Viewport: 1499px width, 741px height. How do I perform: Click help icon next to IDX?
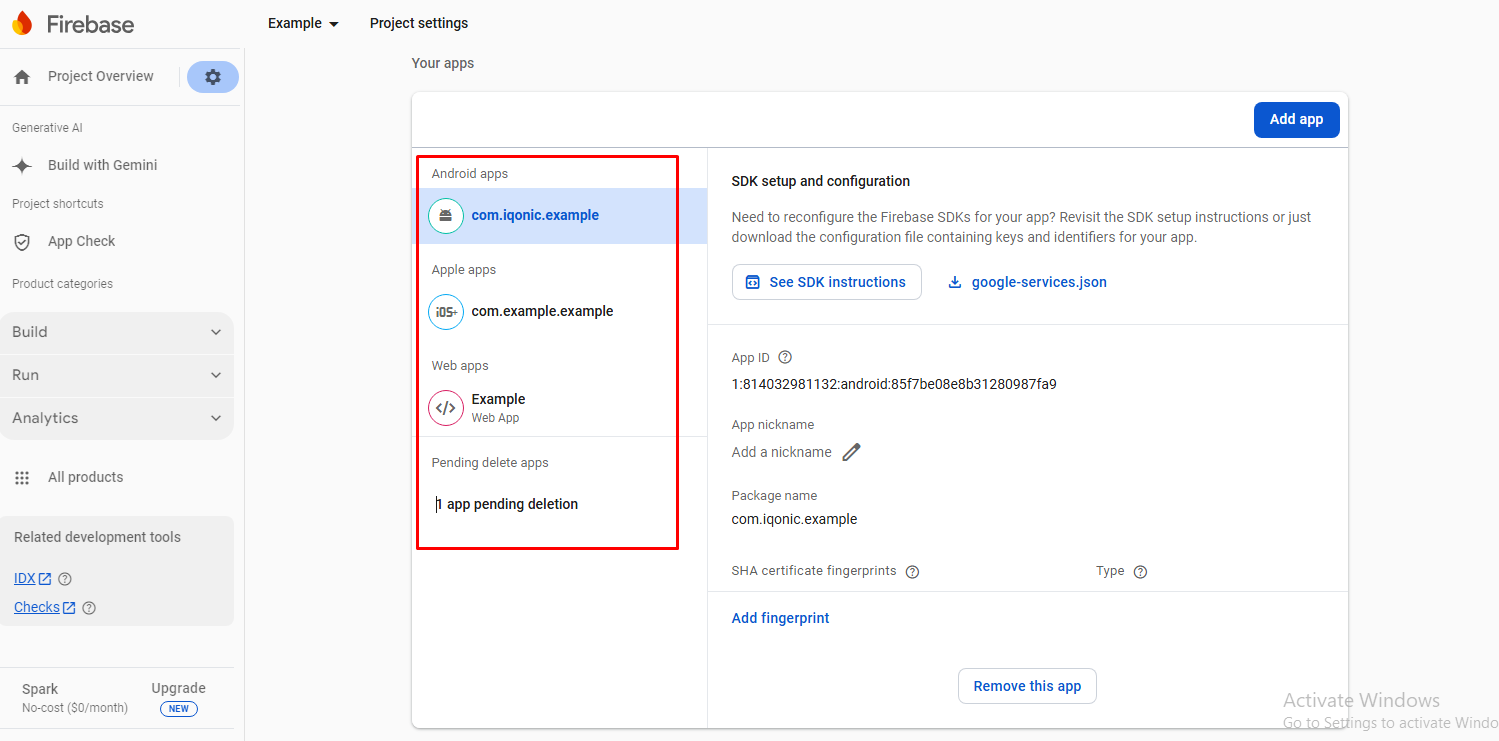pos(65,579)
